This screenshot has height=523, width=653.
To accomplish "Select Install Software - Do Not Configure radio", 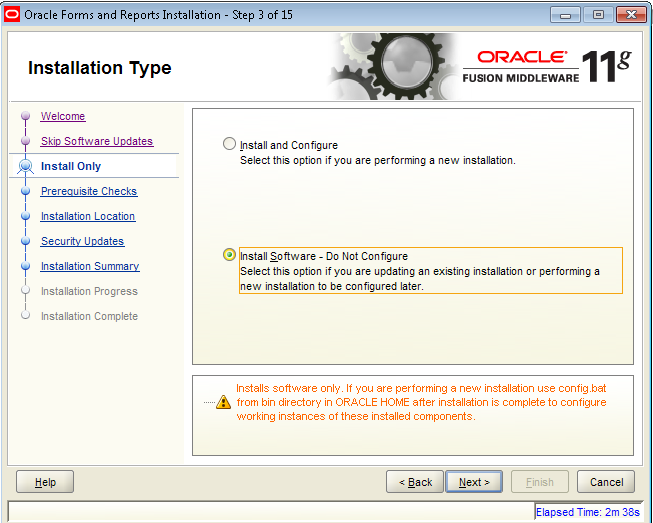I will pyautogui.click(x=229, y=254).
